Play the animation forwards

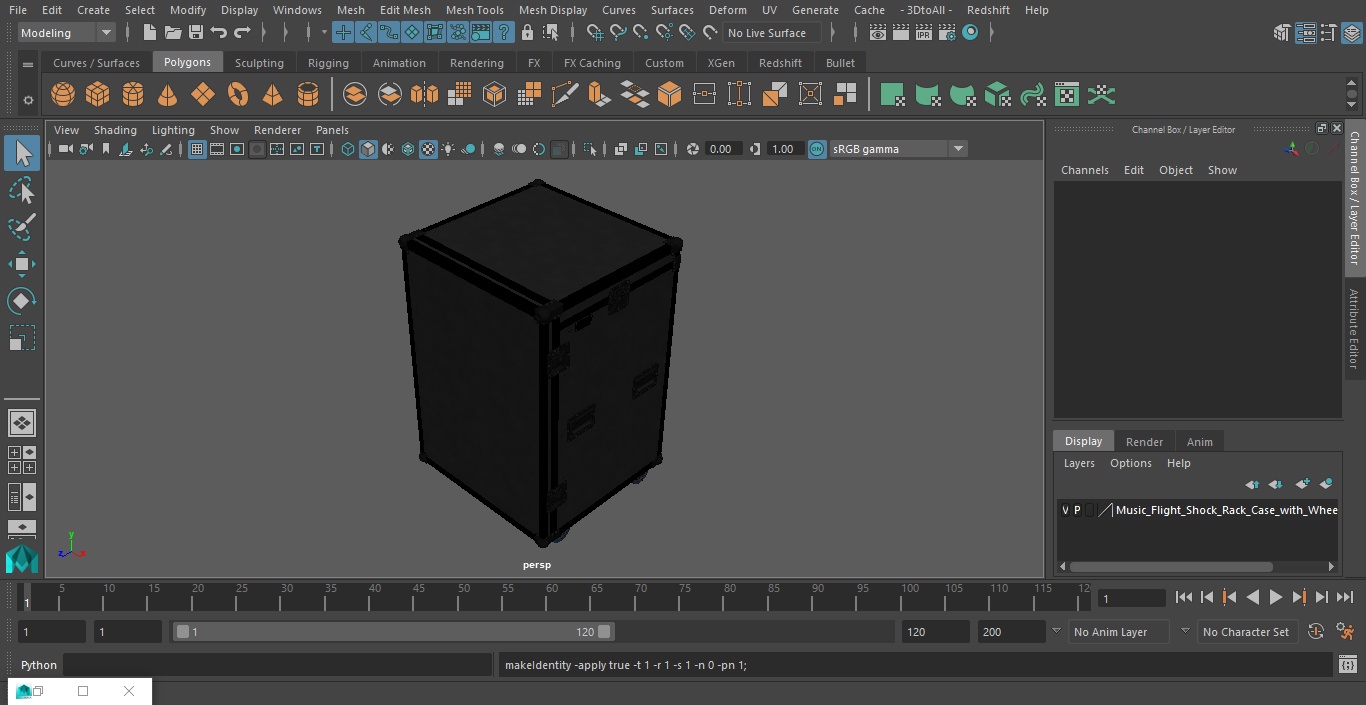coord(1276,597)
